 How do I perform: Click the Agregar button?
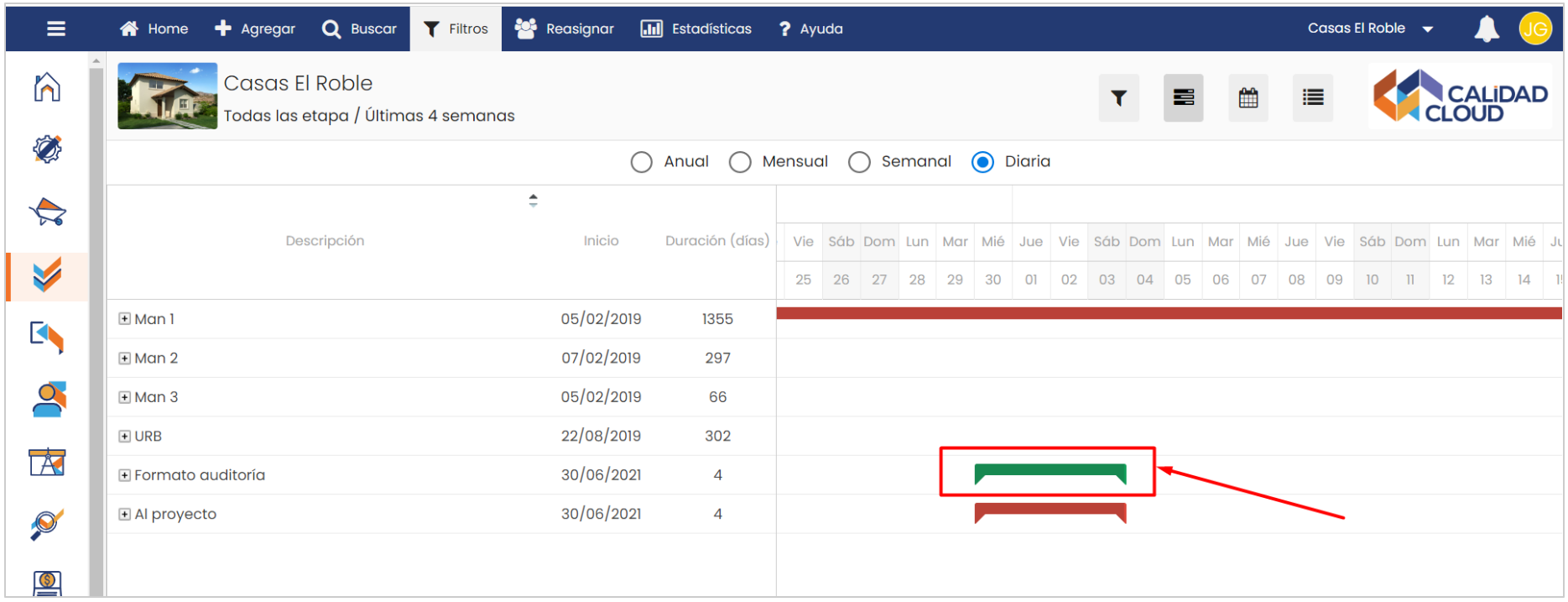coord(255,29)
